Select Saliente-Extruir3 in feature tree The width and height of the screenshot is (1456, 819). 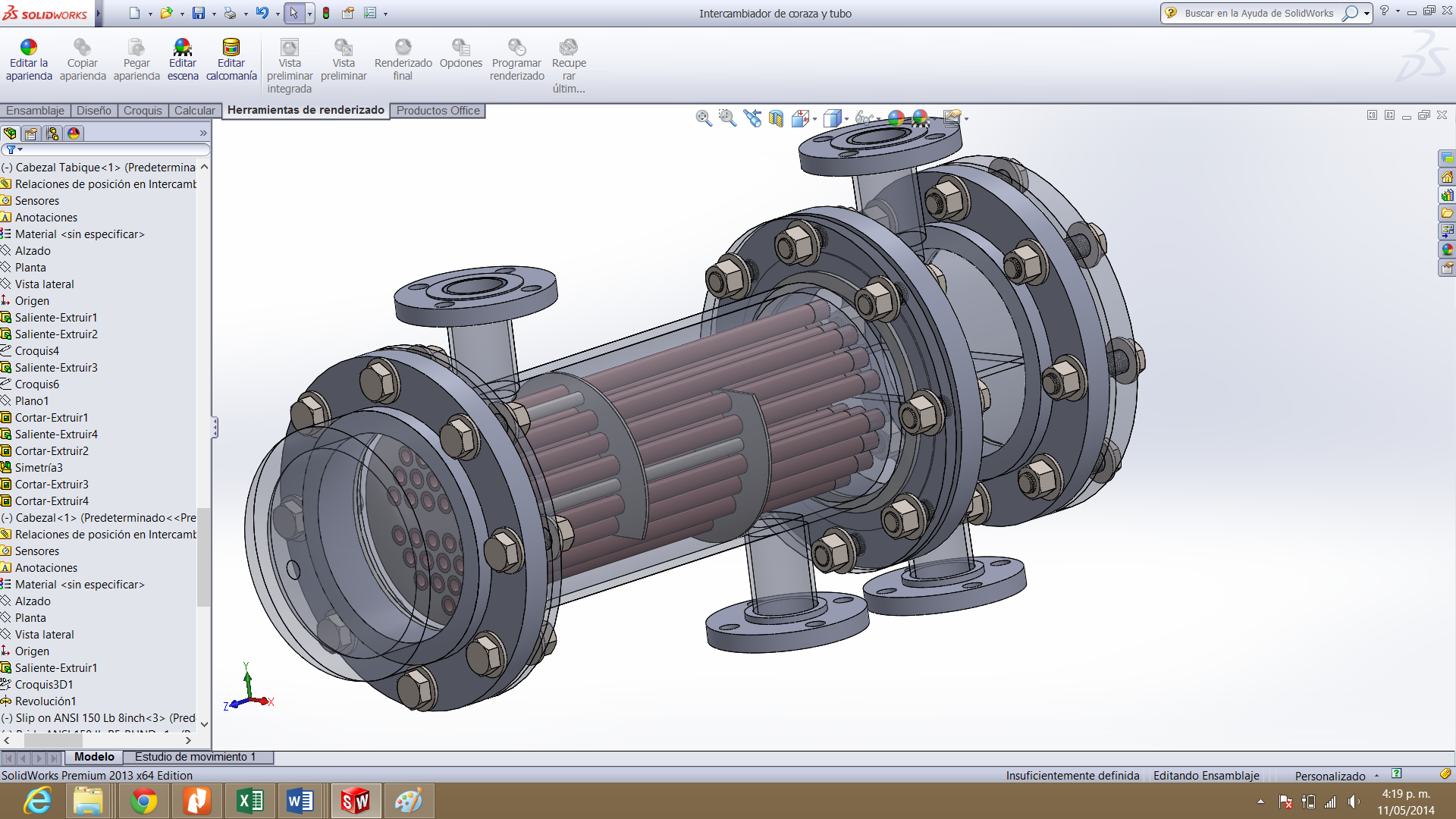[56, 368]
